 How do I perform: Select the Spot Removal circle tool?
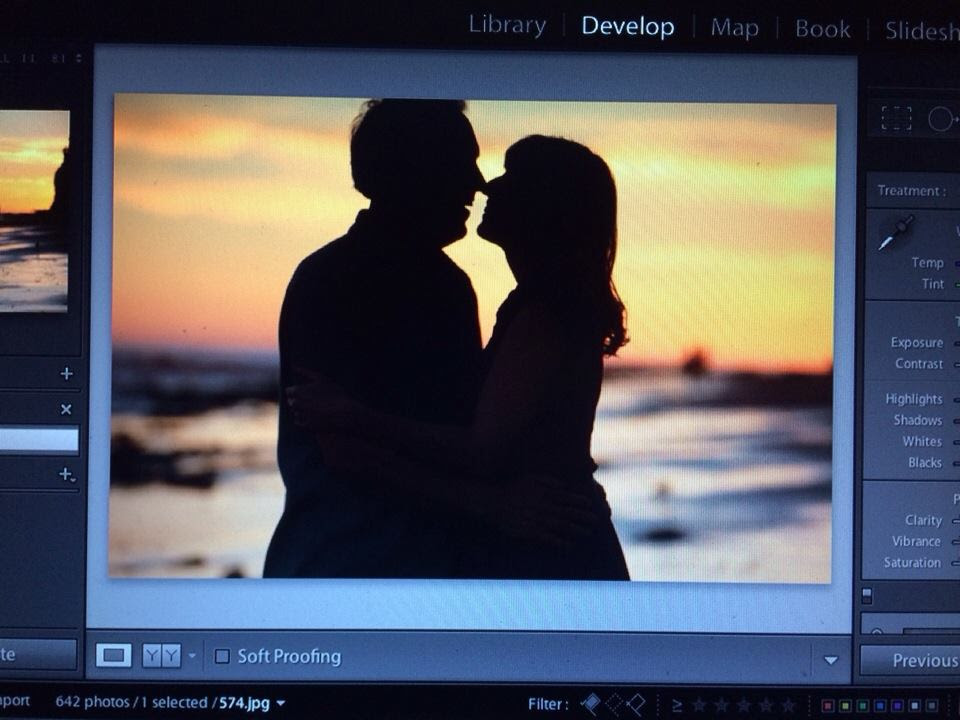coord(942,119)
